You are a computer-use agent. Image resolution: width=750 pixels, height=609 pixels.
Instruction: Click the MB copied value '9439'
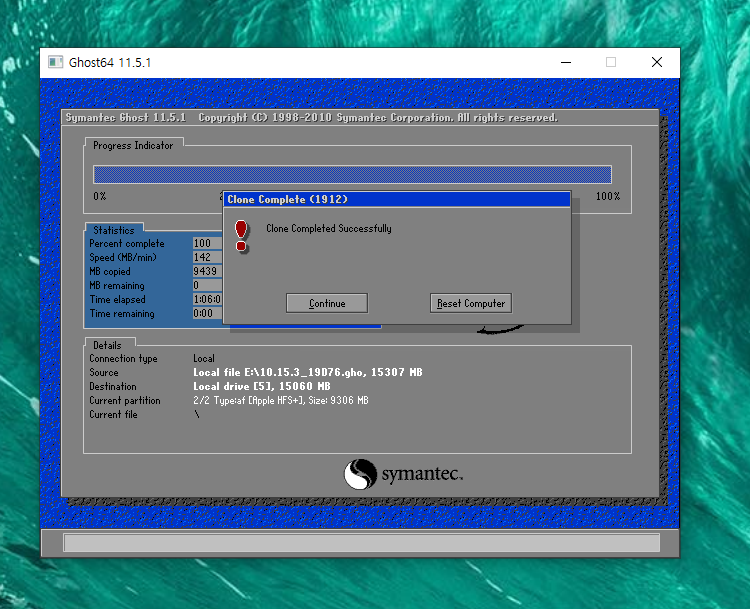(207, 271)
